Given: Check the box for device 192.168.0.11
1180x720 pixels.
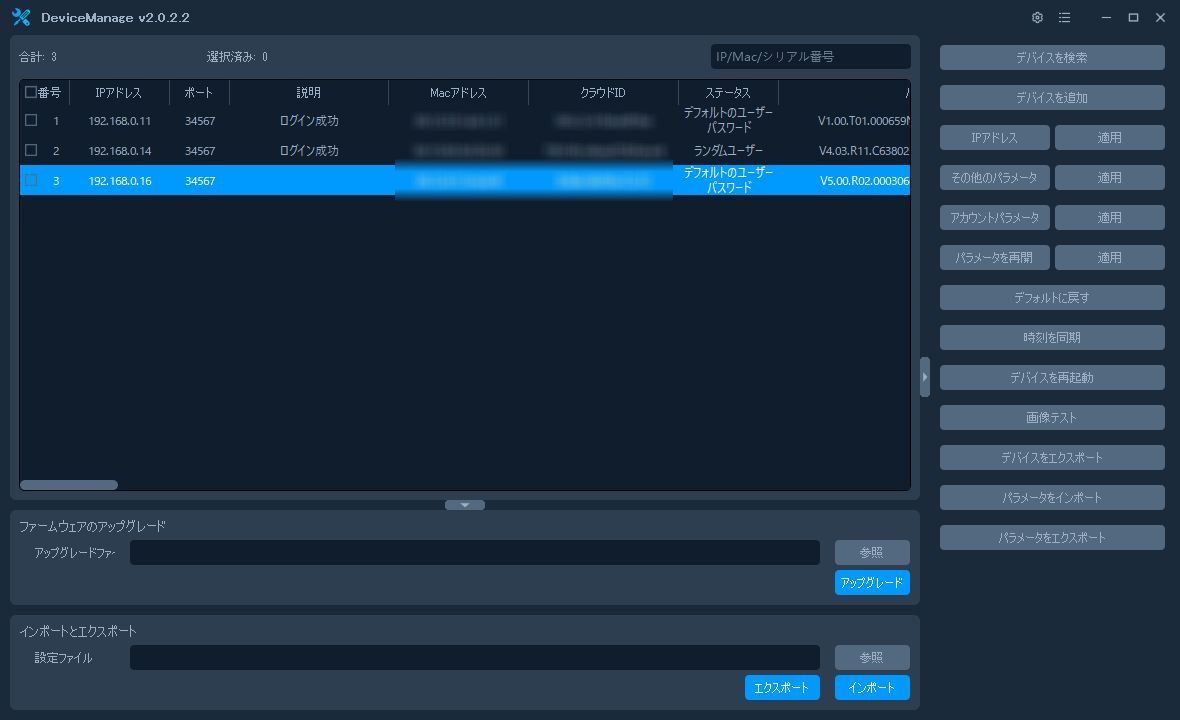Looking at the screenshot, I should 31,120.
